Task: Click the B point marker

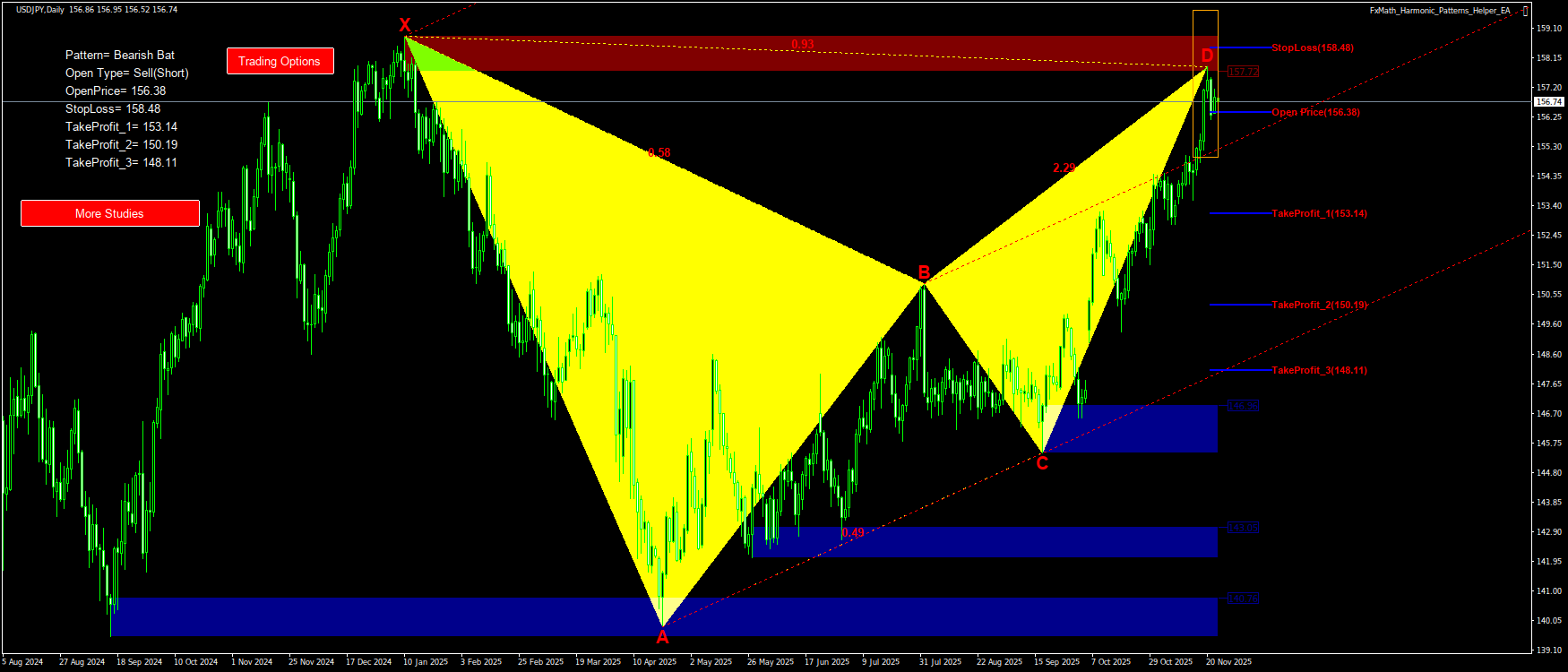Action: tap(924, 272)
